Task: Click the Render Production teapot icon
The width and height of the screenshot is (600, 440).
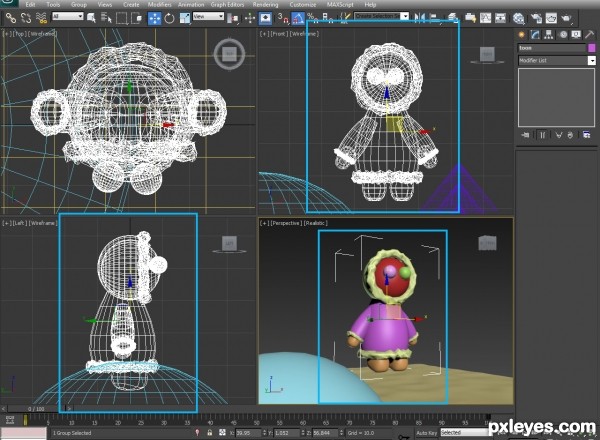Action: coord(567,18)
